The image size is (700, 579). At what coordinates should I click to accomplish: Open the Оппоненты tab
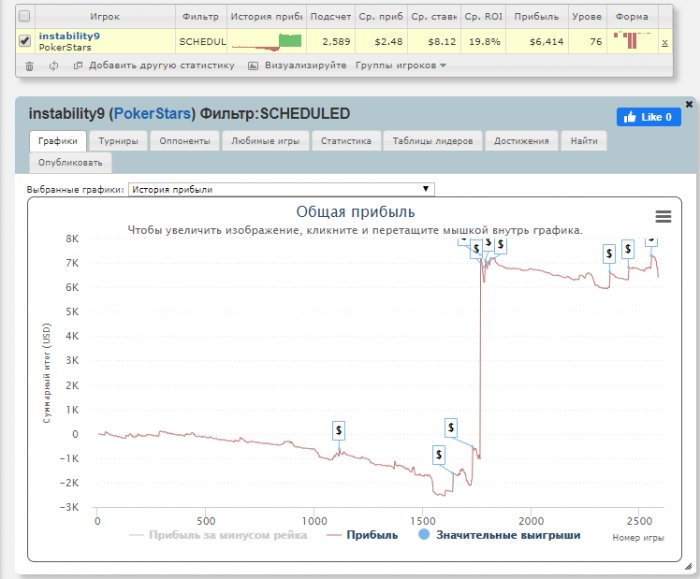pyautogui.click(x=185, y=141)
